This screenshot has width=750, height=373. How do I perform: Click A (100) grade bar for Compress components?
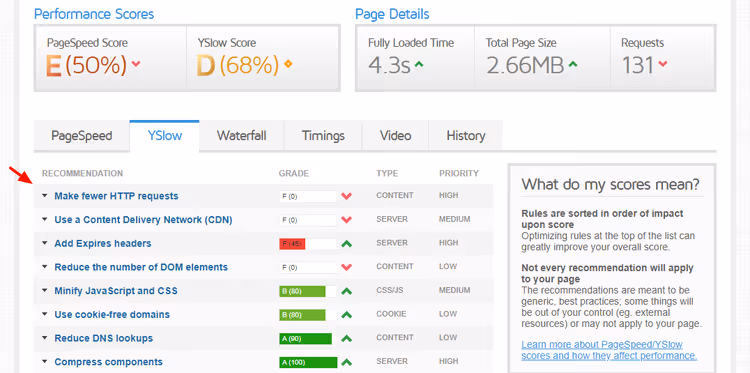[308, 362]
